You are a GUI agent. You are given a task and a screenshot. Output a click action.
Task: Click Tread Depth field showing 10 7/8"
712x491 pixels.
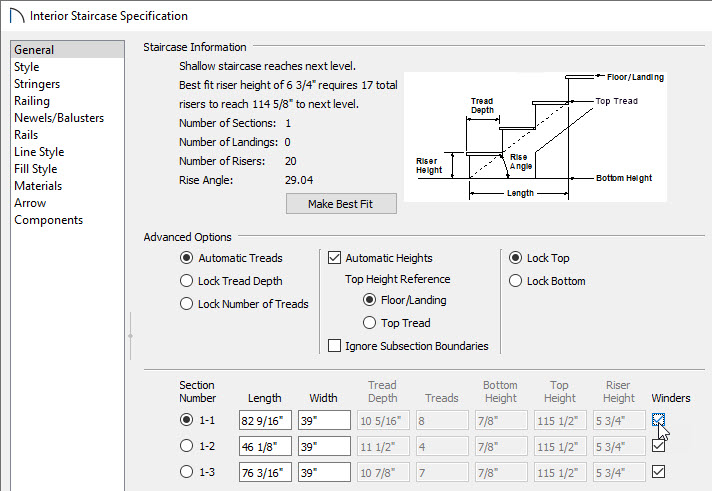[x=383, y=472]
